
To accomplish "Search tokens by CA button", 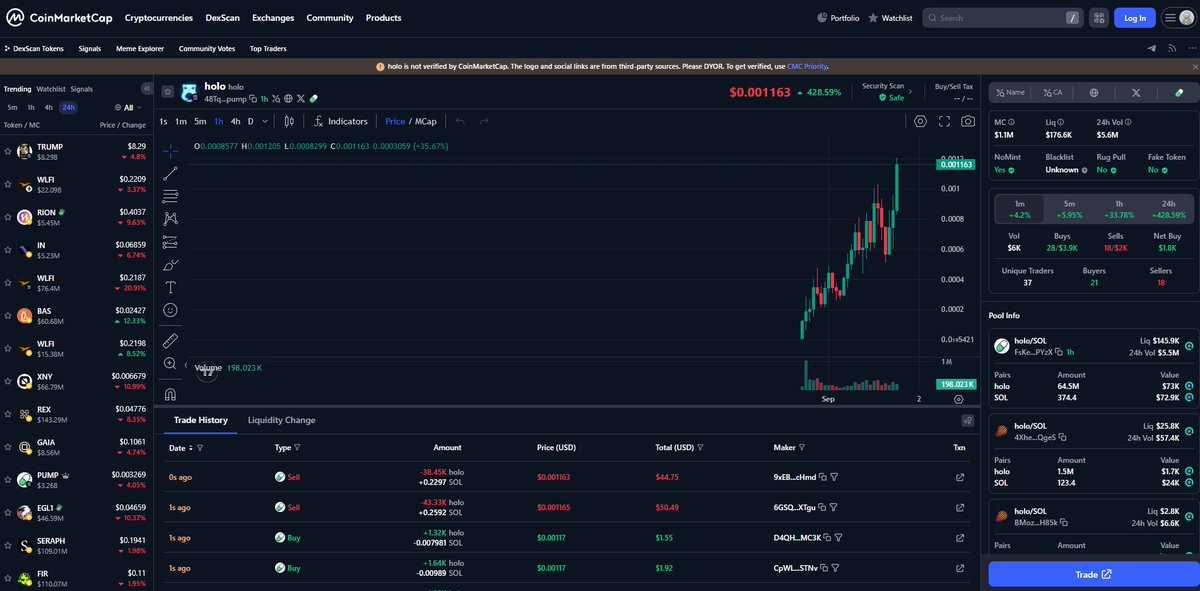I will pyautogui.click(x=1053, y=92).
